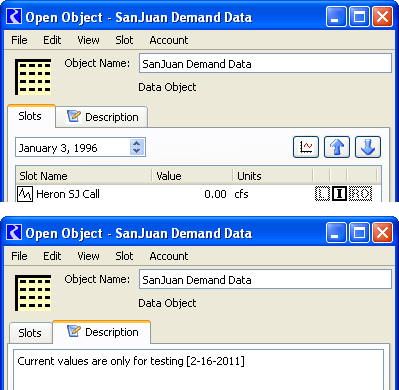
Task: Click Object Name field in lower window
Action: coord(265,279)
